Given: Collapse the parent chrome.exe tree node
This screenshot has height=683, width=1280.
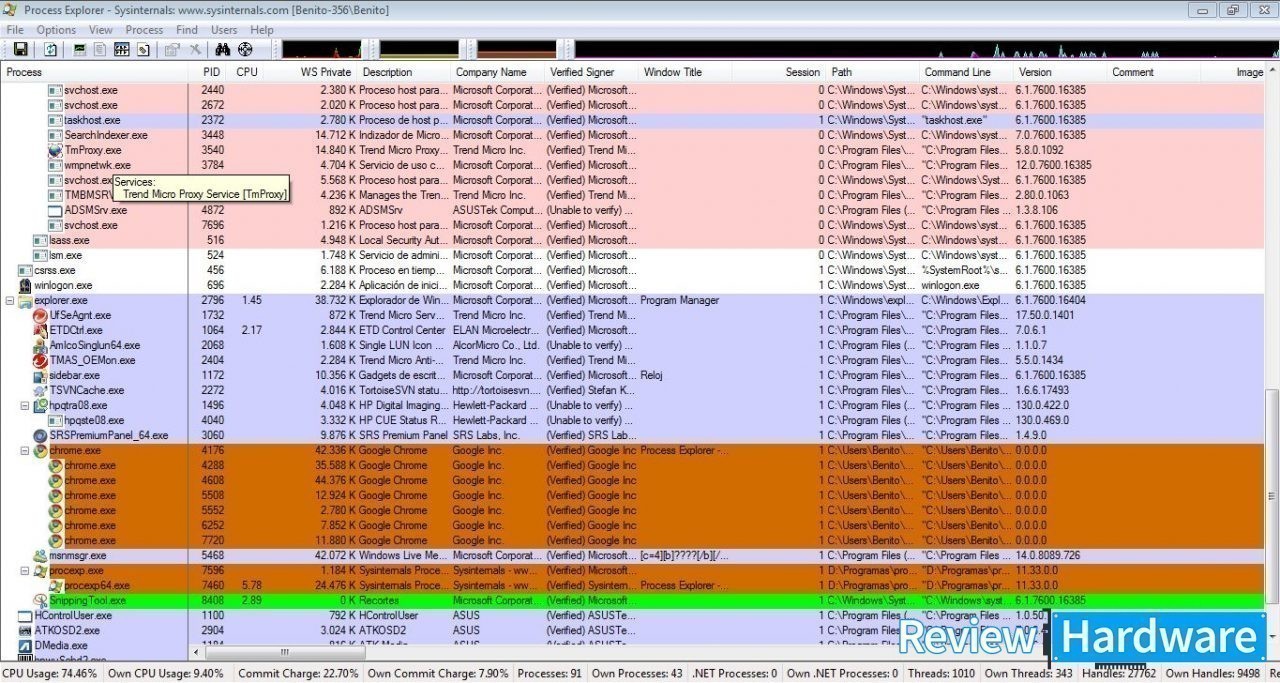Looking at the screenshot, I should [26, 450].
